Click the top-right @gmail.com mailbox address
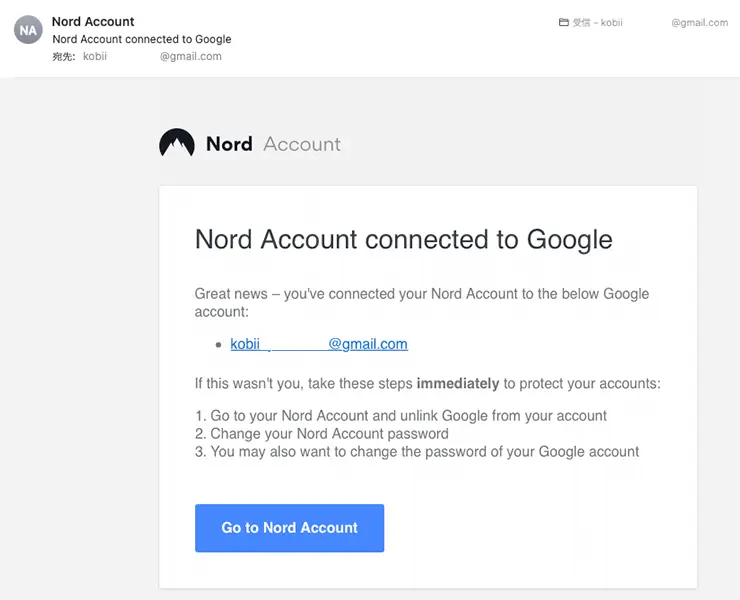Image resolution: width=740 pixels, height=600 pixels. click(x=699, y=23)
